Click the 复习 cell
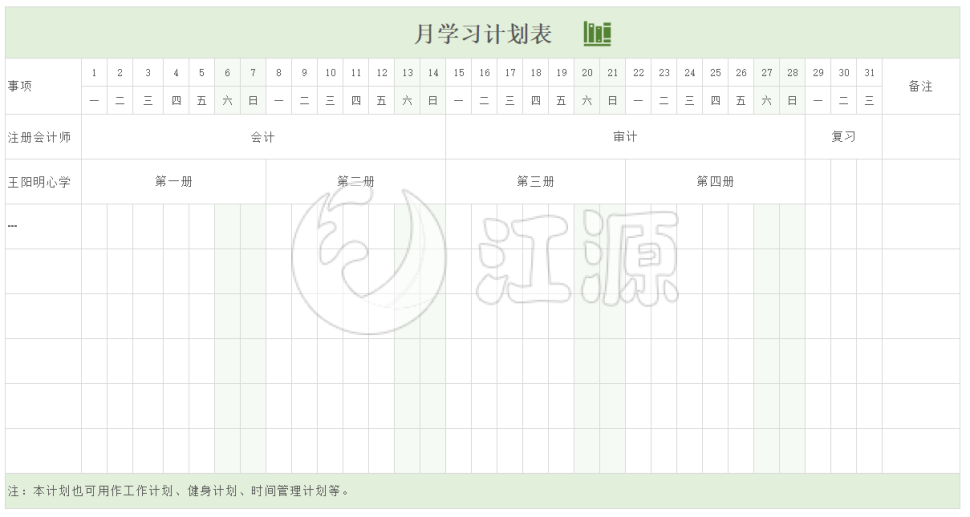Viewport: 970px width, 517px height. 843,137
